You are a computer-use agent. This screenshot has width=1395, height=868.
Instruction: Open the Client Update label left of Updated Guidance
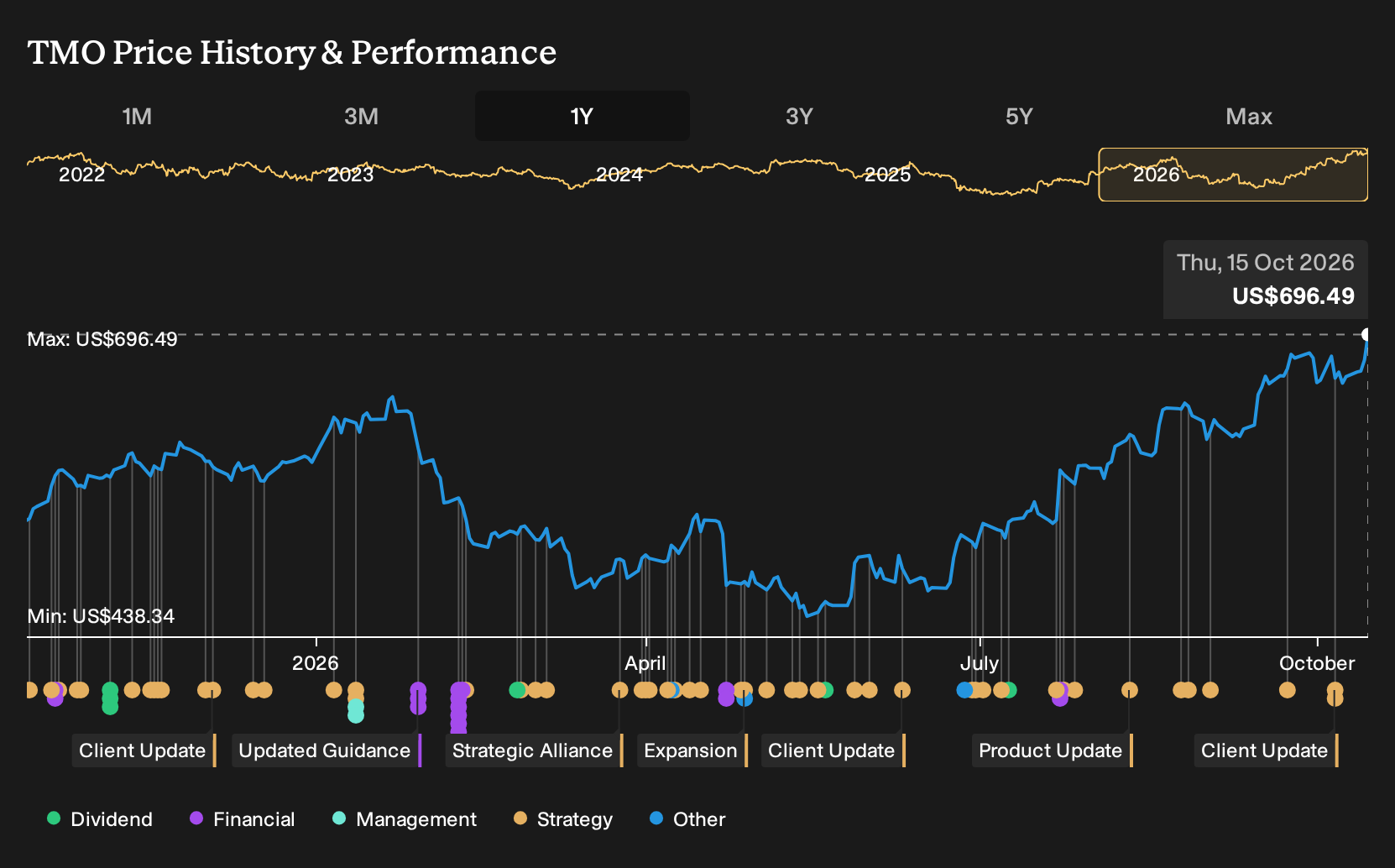pyautogui.click(x=144, y=750)
